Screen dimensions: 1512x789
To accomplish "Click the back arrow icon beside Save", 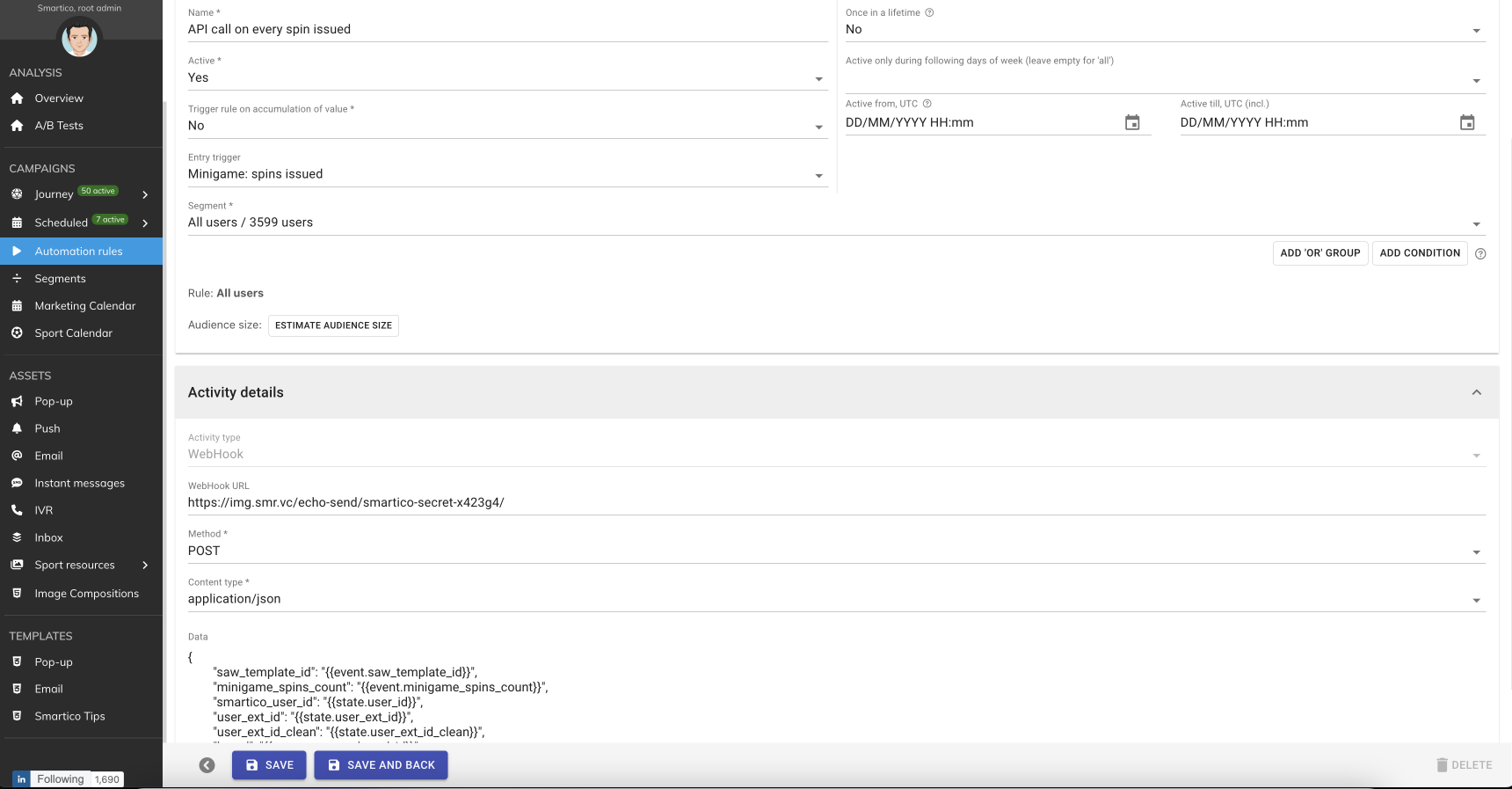I will click(207, 765).
